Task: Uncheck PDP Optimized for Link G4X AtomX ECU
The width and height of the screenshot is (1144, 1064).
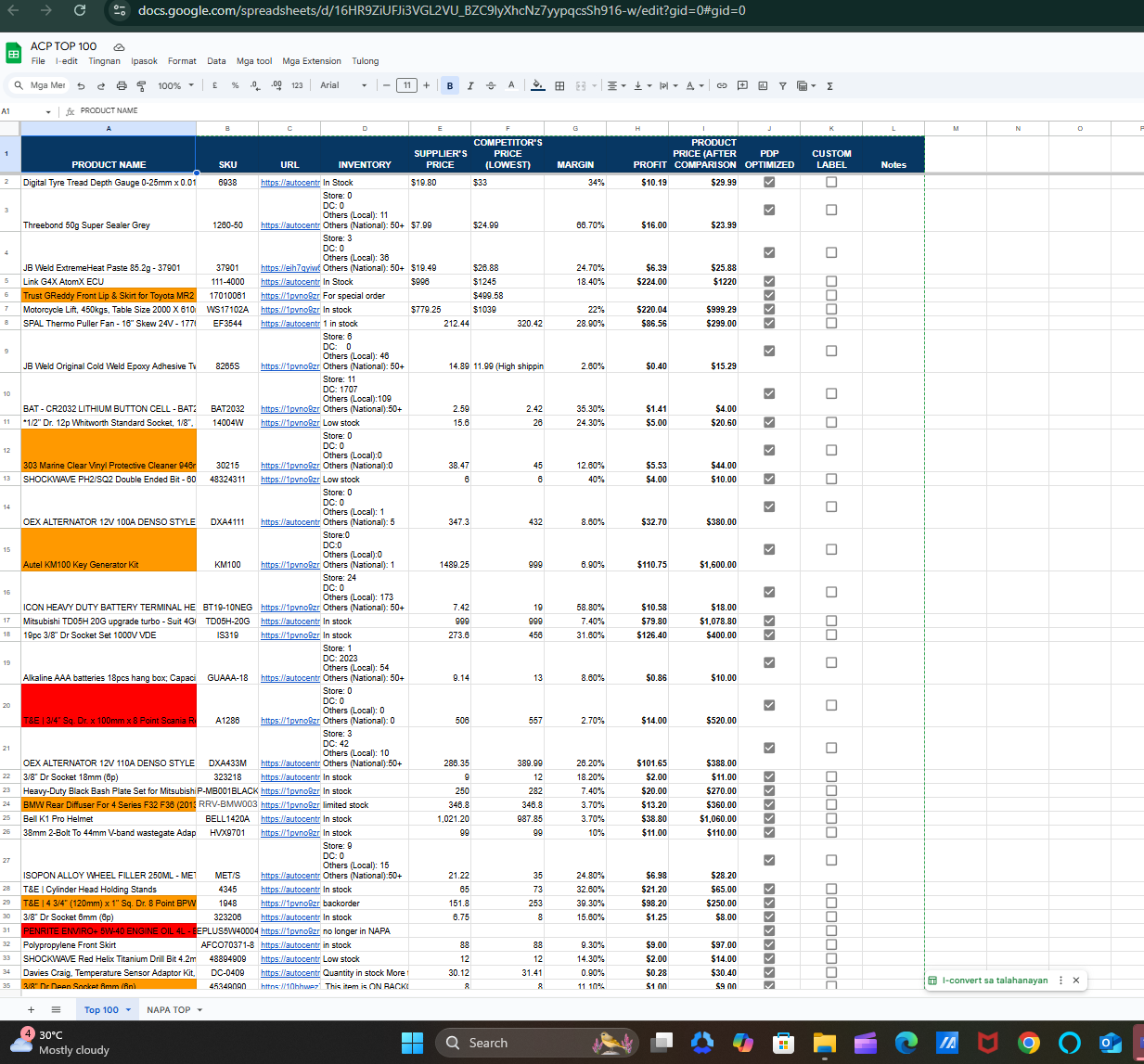Action: click(x=769, y=281)
